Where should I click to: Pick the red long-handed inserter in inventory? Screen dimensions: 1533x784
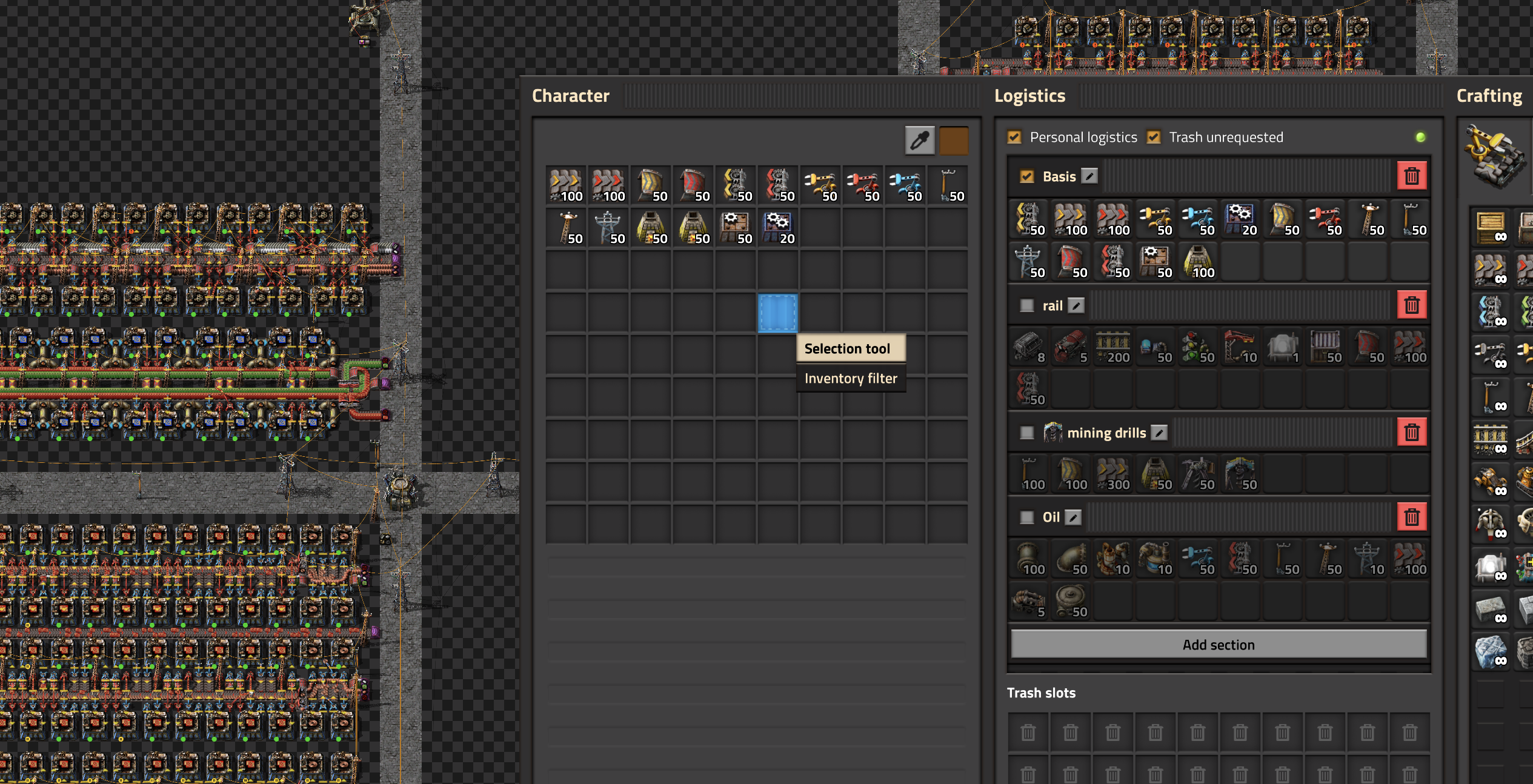pyautogui.click(x=863, y=185)
